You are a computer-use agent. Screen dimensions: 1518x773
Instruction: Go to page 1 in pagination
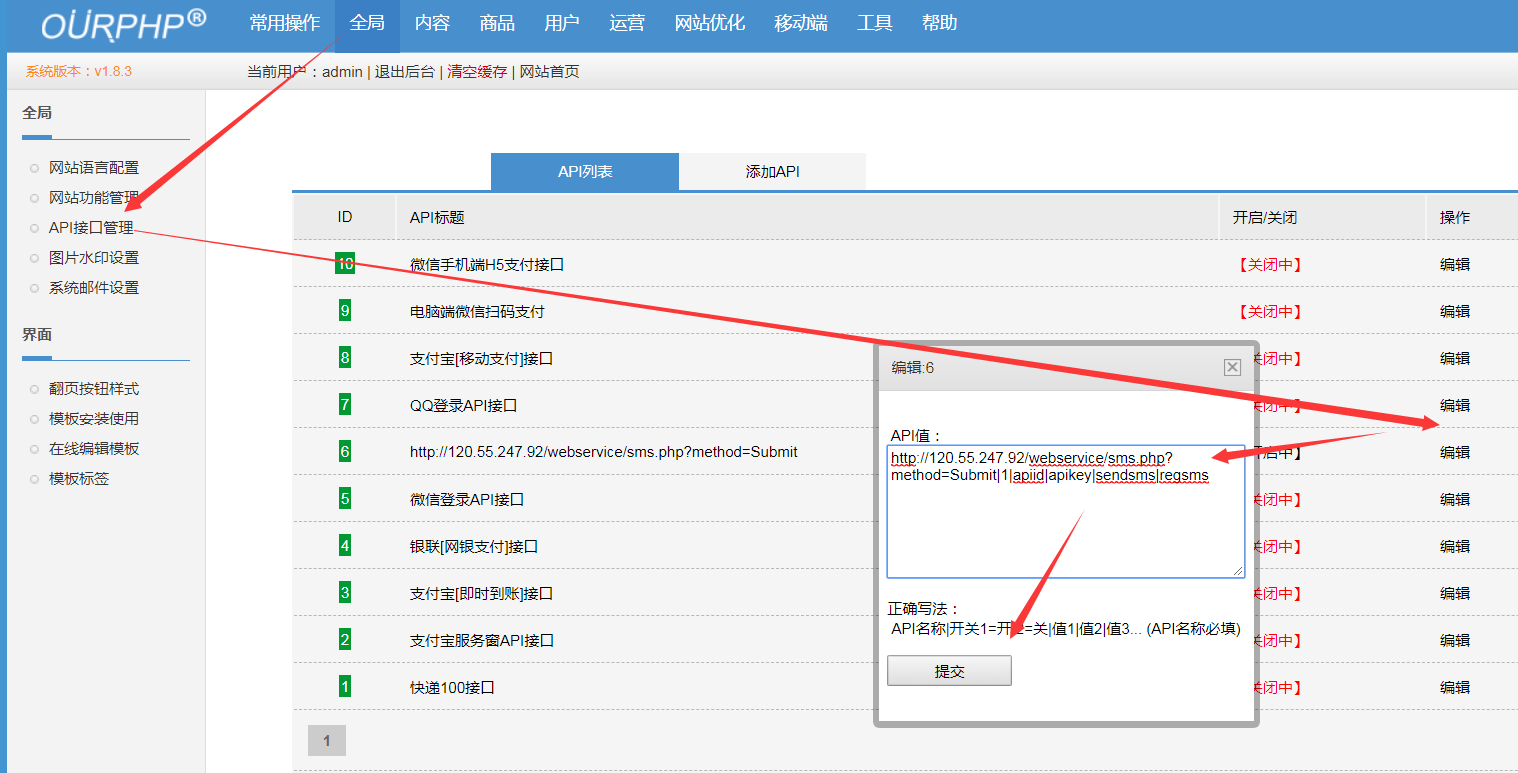pos(326,741)
